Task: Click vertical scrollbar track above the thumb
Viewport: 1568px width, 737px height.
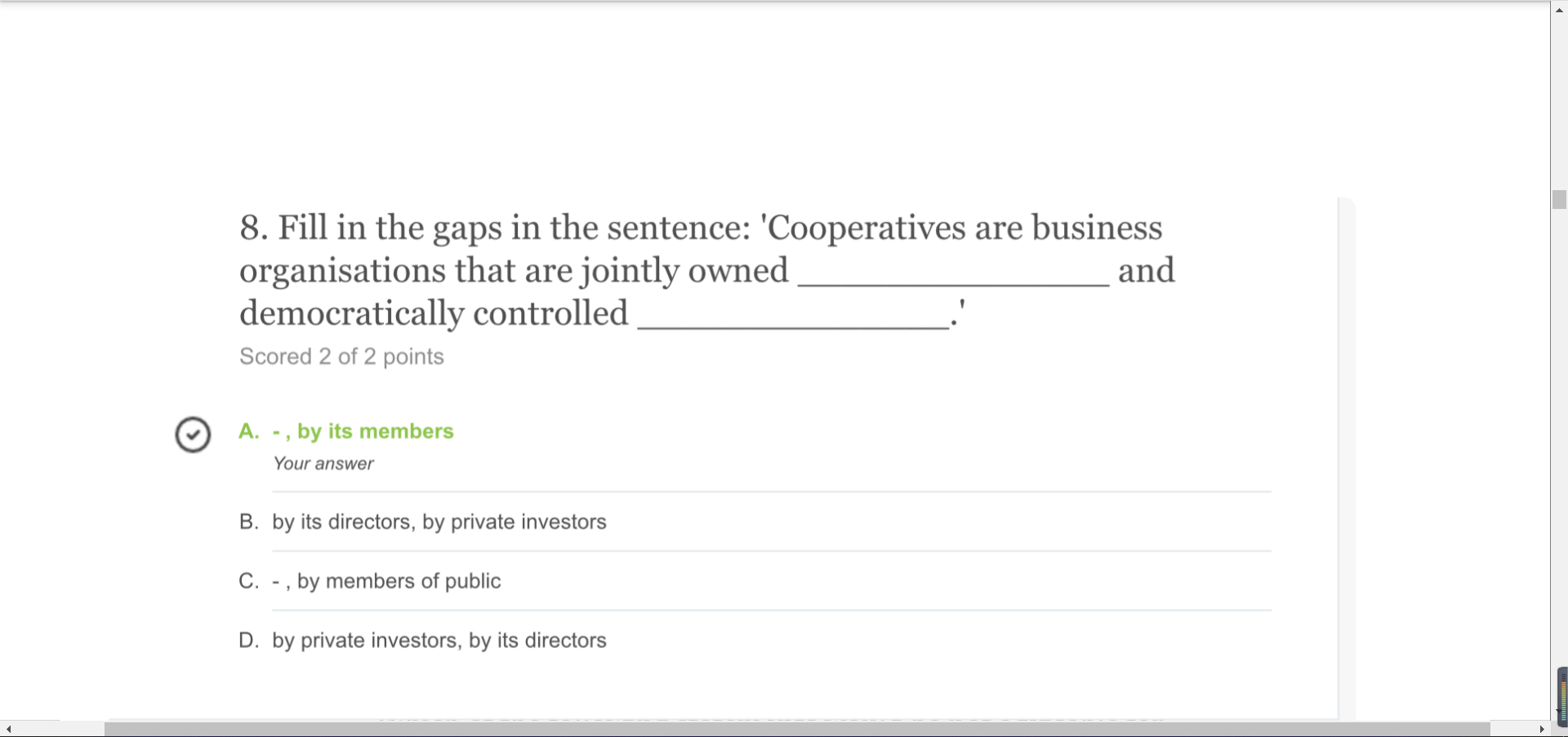Action: 1559,98
